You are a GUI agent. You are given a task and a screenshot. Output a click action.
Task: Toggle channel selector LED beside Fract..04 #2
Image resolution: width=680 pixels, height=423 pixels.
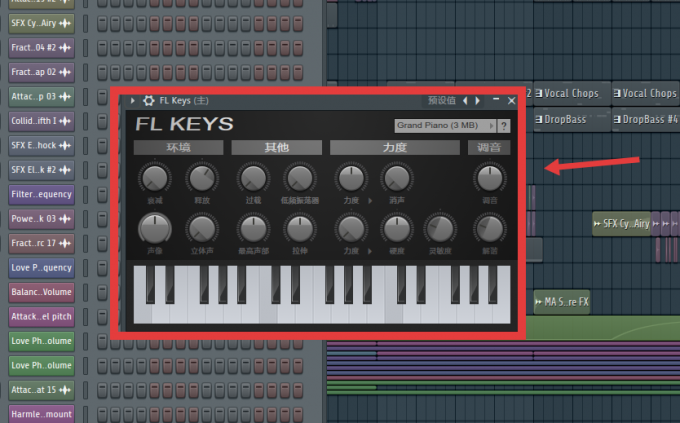tap(85, 48)
